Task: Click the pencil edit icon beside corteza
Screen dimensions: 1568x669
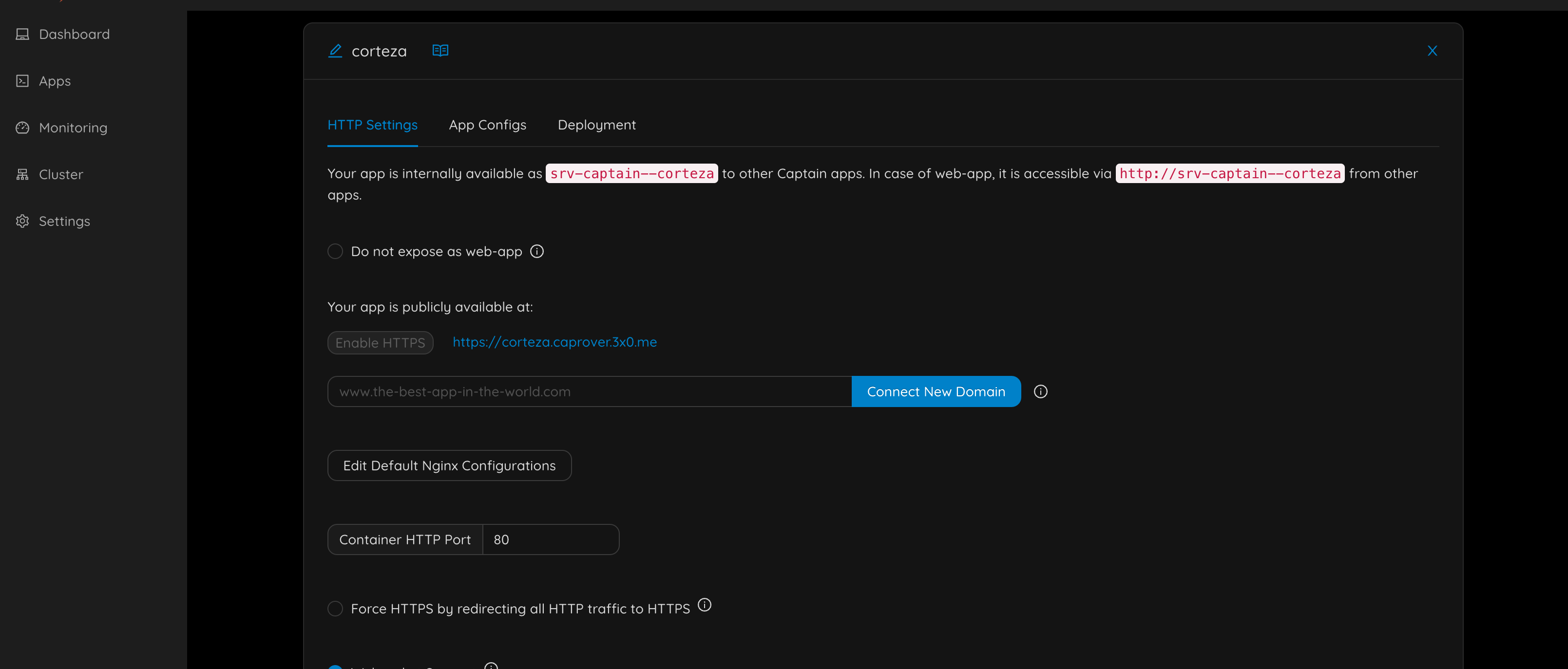Action: click(x=335, y=51)
